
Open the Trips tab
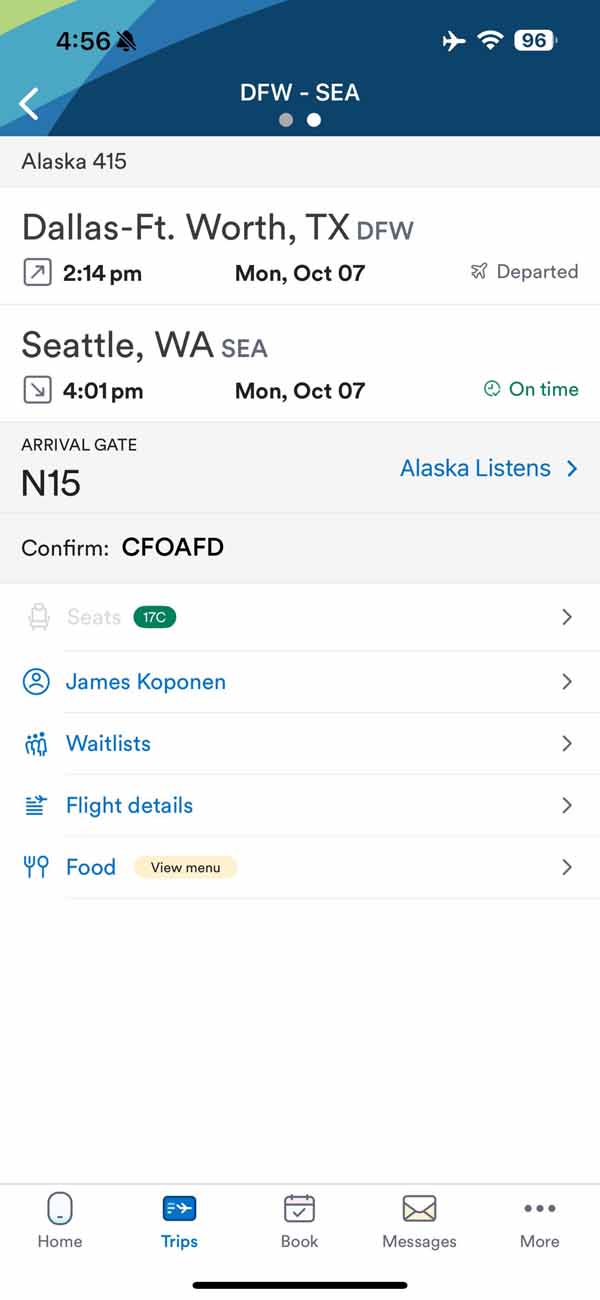(180, 1222)
